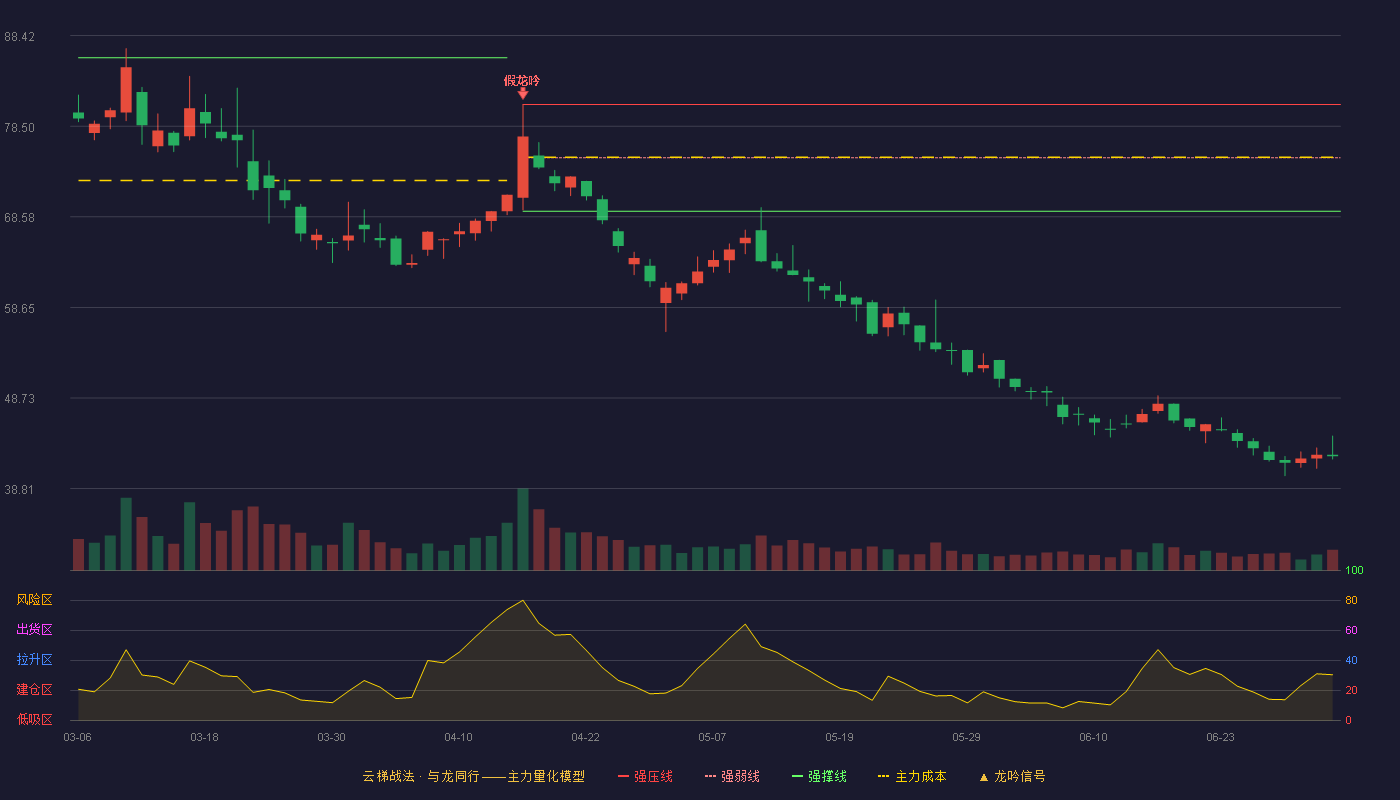Viewport: 1400px width, 800px height.
Task: Toggle the 强撑线 legend entry
Action: pyautogui.click(x=819, y=776)
